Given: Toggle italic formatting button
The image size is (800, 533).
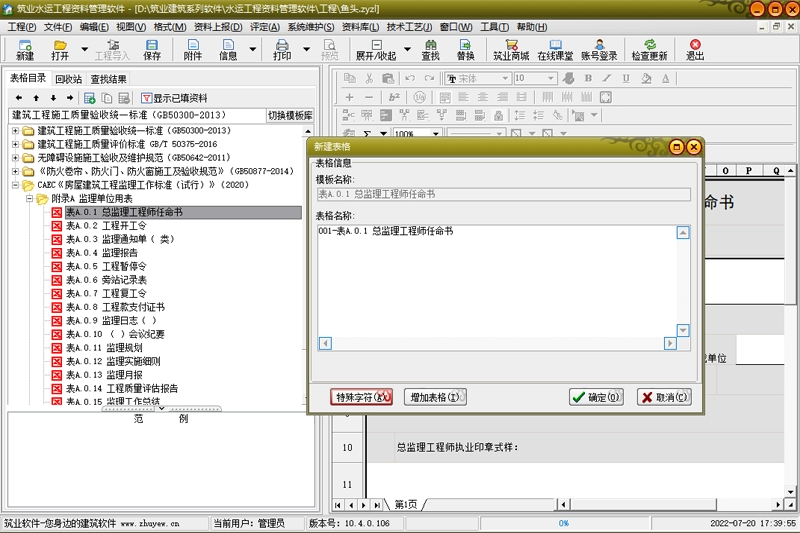Looking at the screenshot, I should (607, 78).
